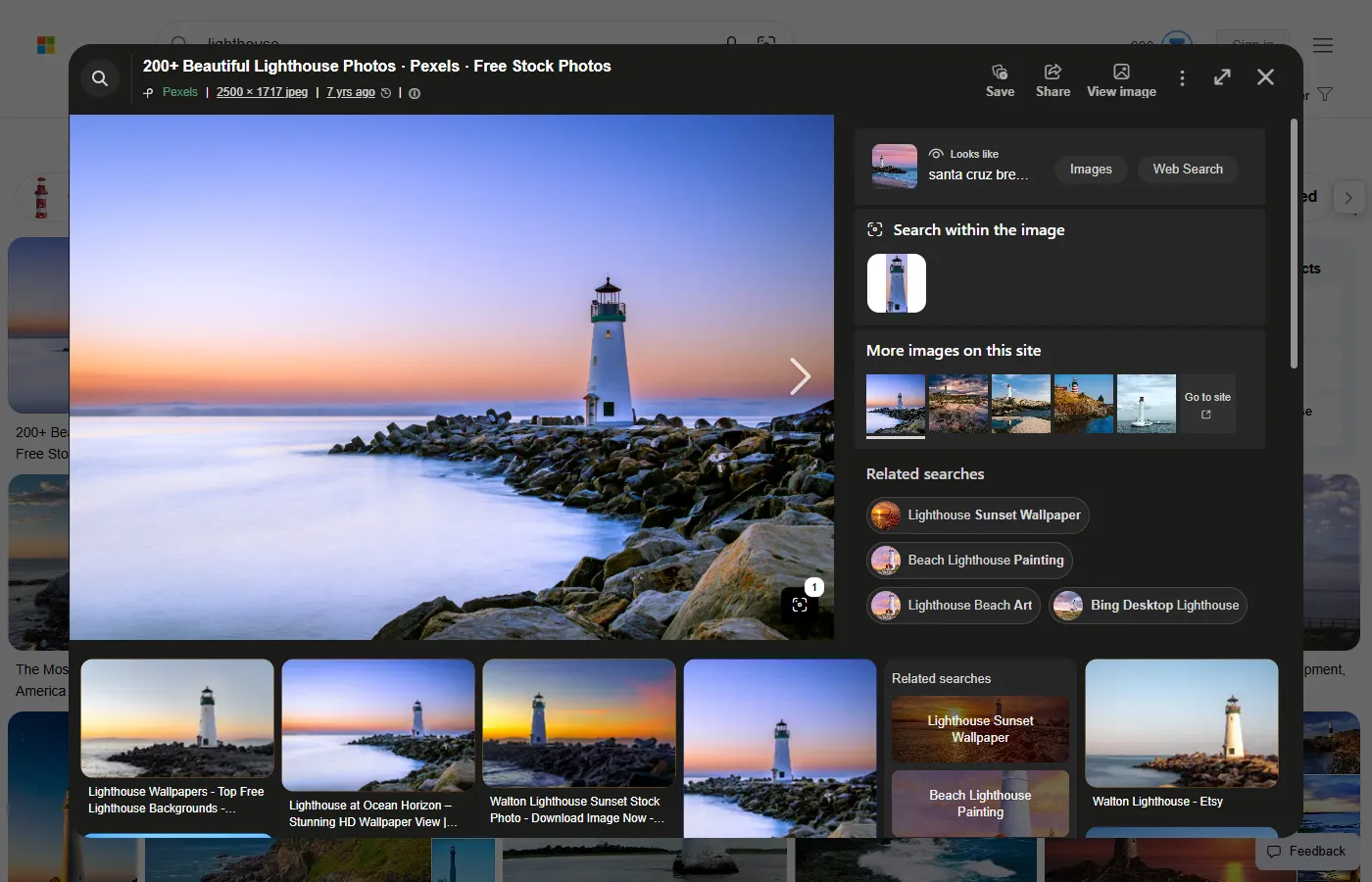Click the history clock icon next to 7 yrs ago
Image resolution: width=1372 pixels, height=882 pixels.
386,93
